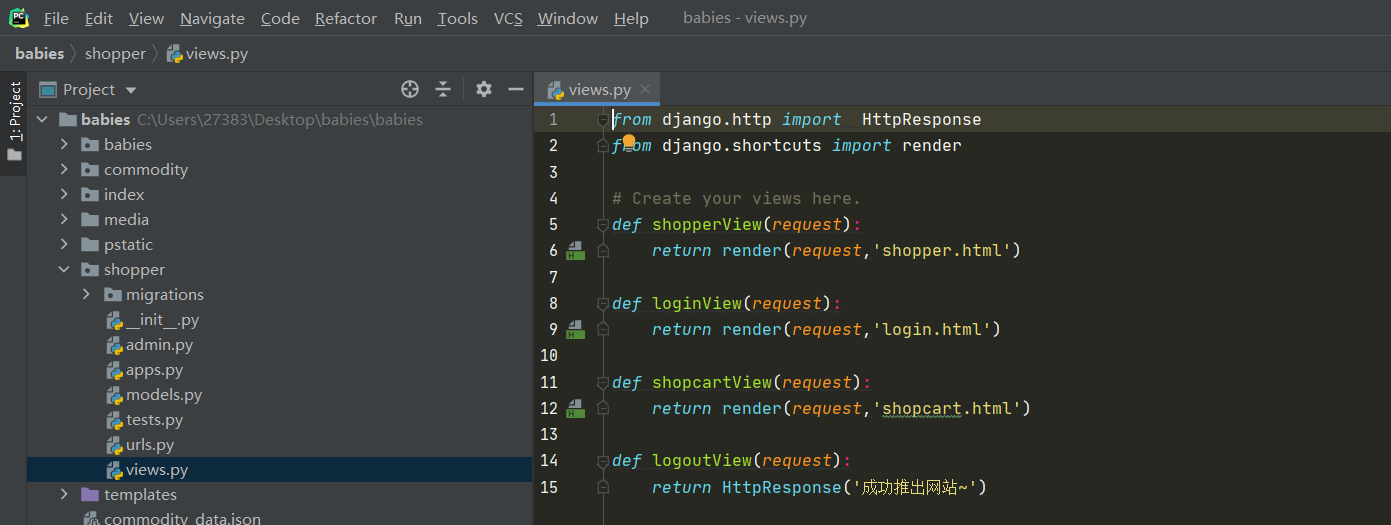Click the collapse all icon in Project panel
The image size is (1391, 525).
(443, 89)
